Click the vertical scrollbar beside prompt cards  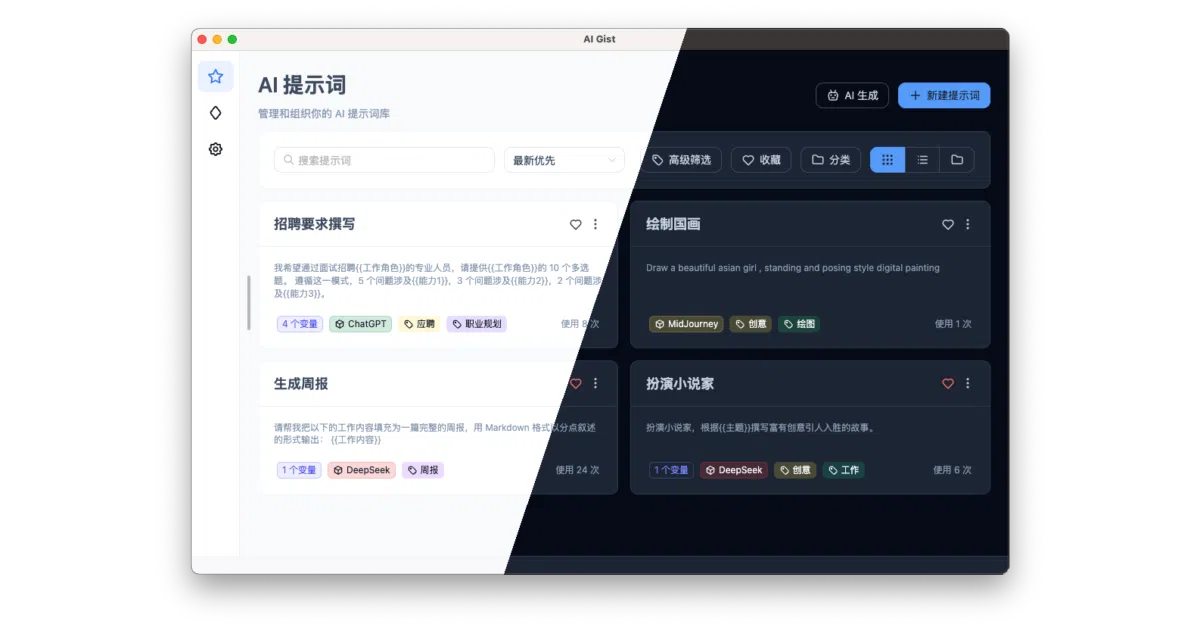(x=249, y=303)
